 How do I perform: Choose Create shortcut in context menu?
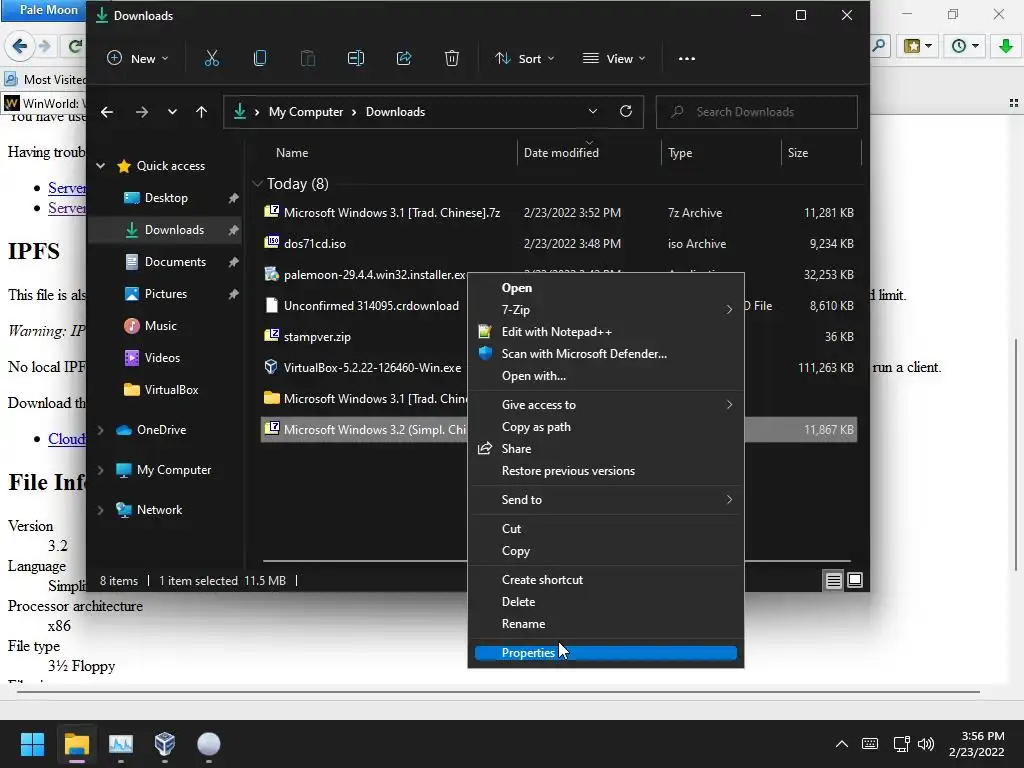click(605, 580)
